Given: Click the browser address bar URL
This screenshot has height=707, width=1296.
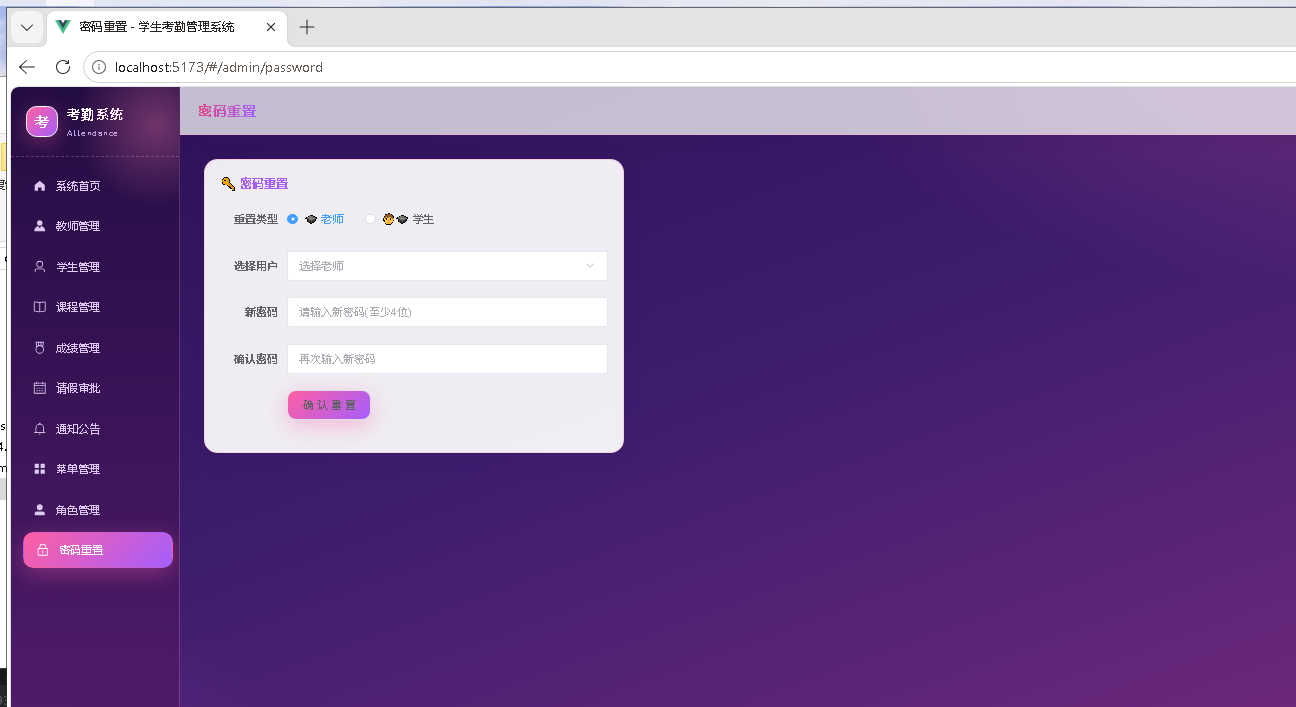Looking at the screenshot, I should pyautogui.click(x=219, y=67).
